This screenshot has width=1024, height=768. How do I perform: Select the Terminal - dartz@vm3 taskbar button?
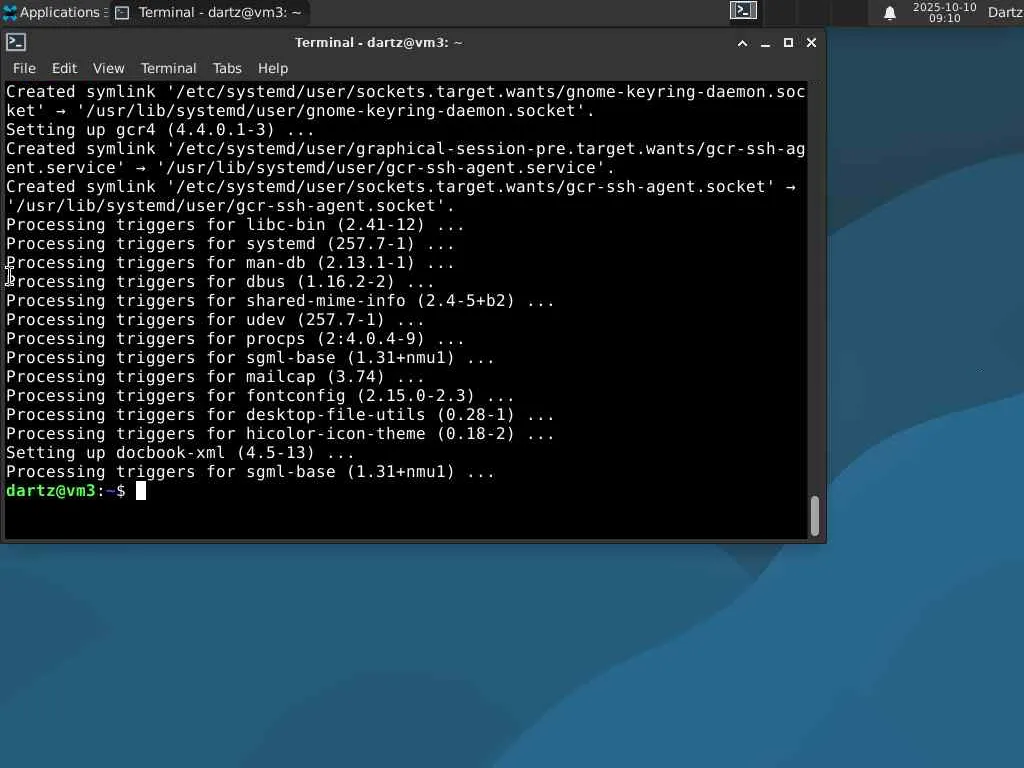(x=209, y=12)
